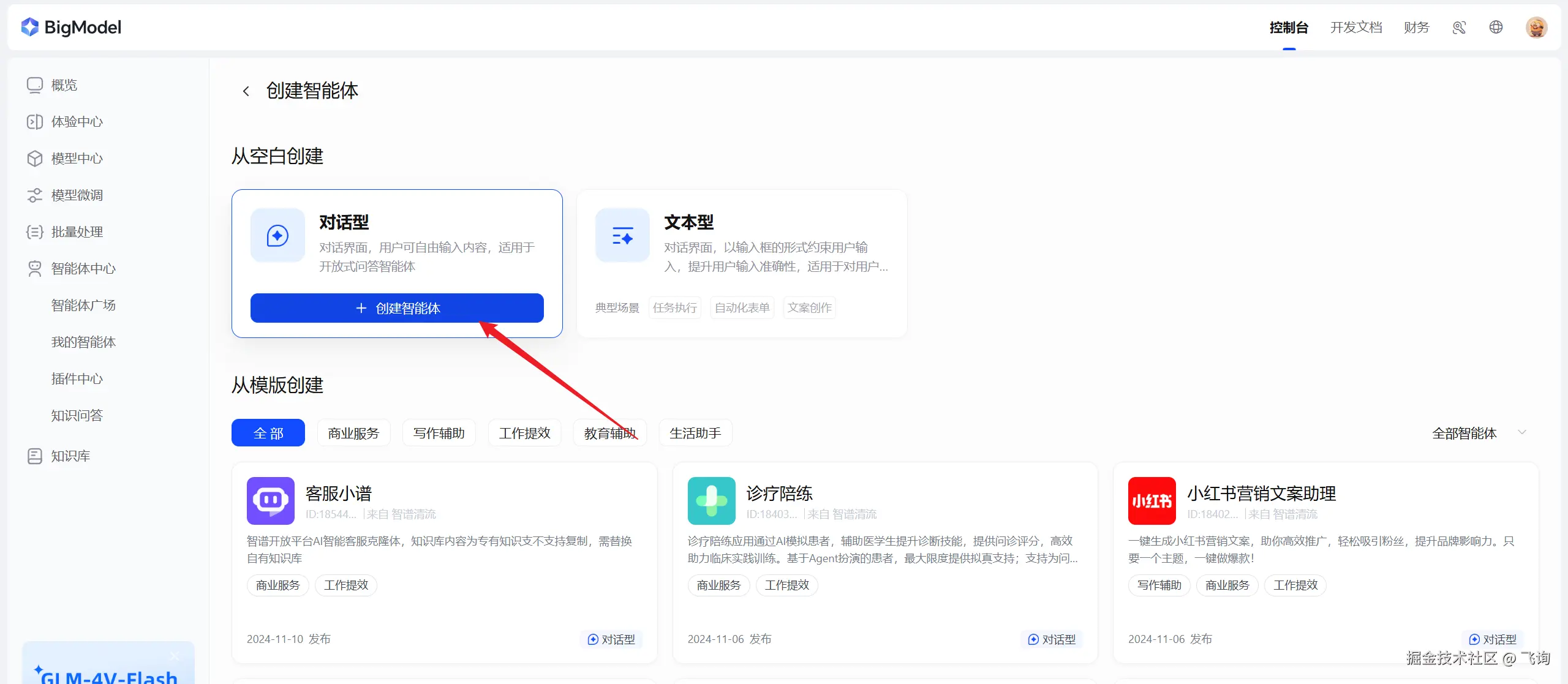Open the 小红书 red logo template
Viewport: 1568px width, 684px height.
click(1151, 500)
